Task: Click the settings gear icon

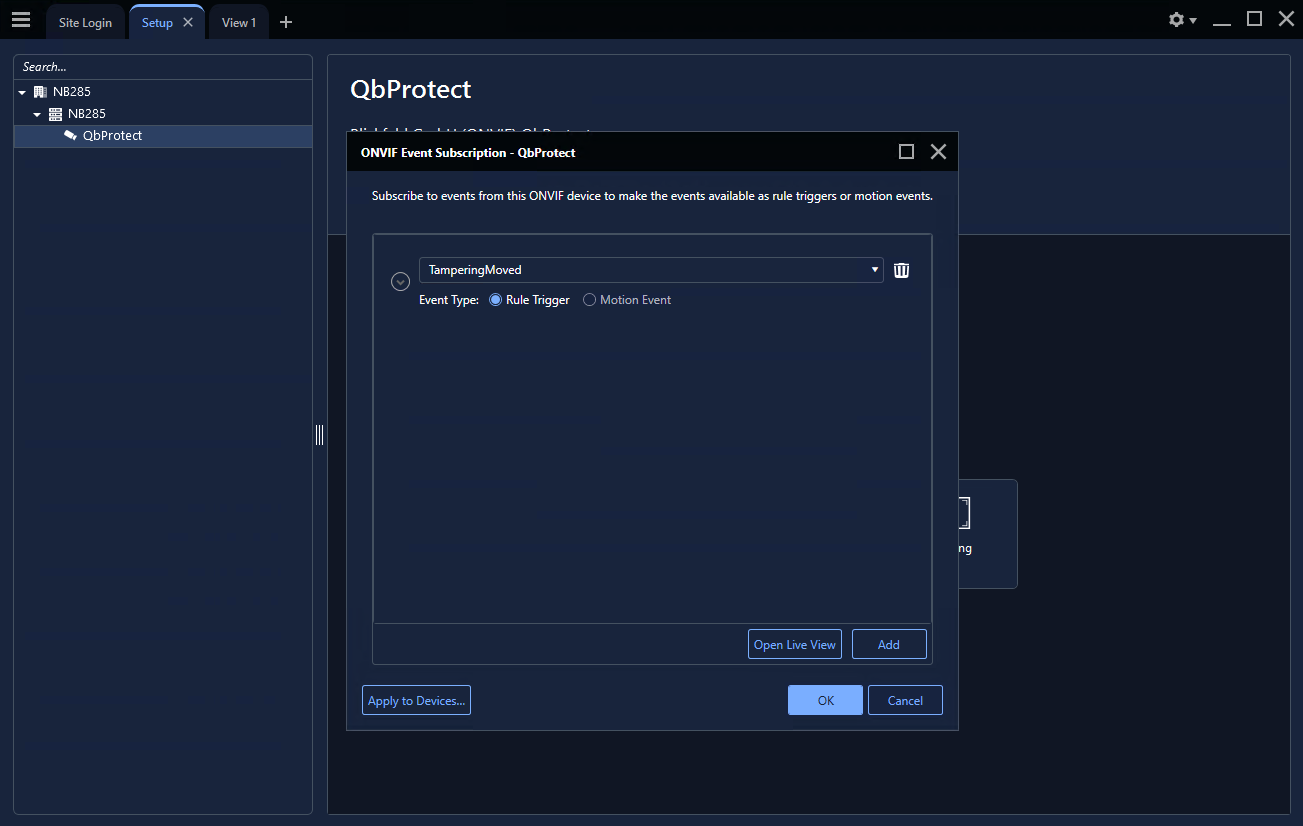Action: (1177, 20)
